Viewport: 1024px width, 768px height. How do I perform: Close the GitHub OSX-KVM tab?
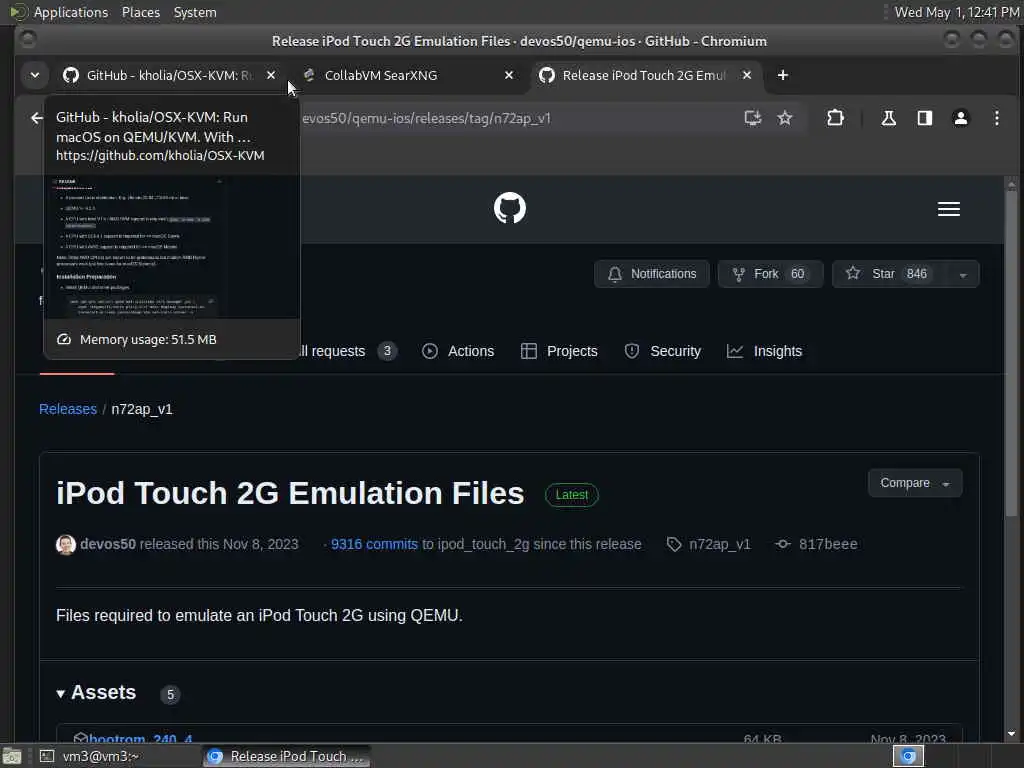271,75
